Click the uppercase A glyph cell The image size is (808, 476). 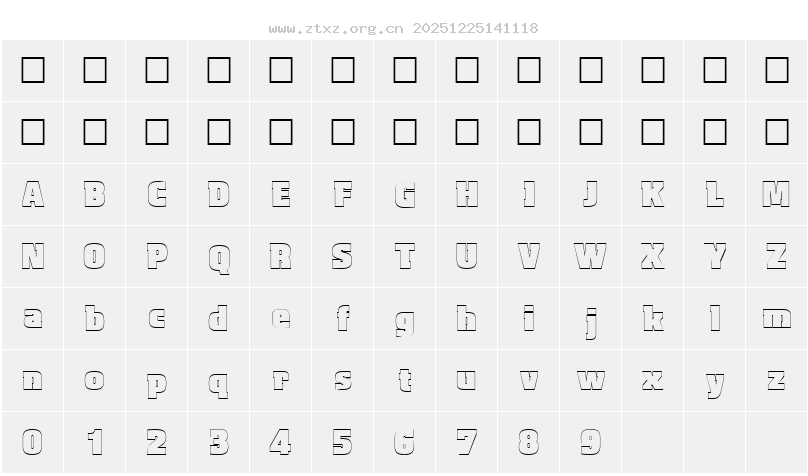(33, 194)
